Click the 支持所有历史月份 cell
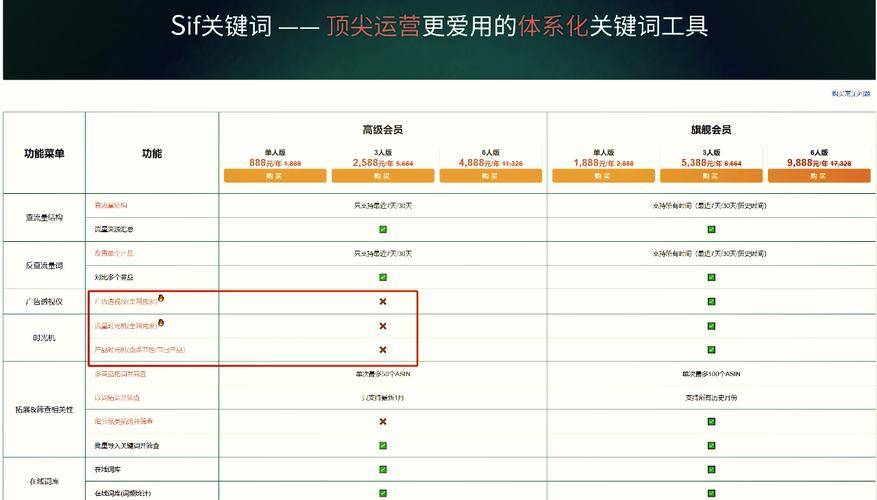The width and height of the screenshot is (877, 500). (711, 398)
